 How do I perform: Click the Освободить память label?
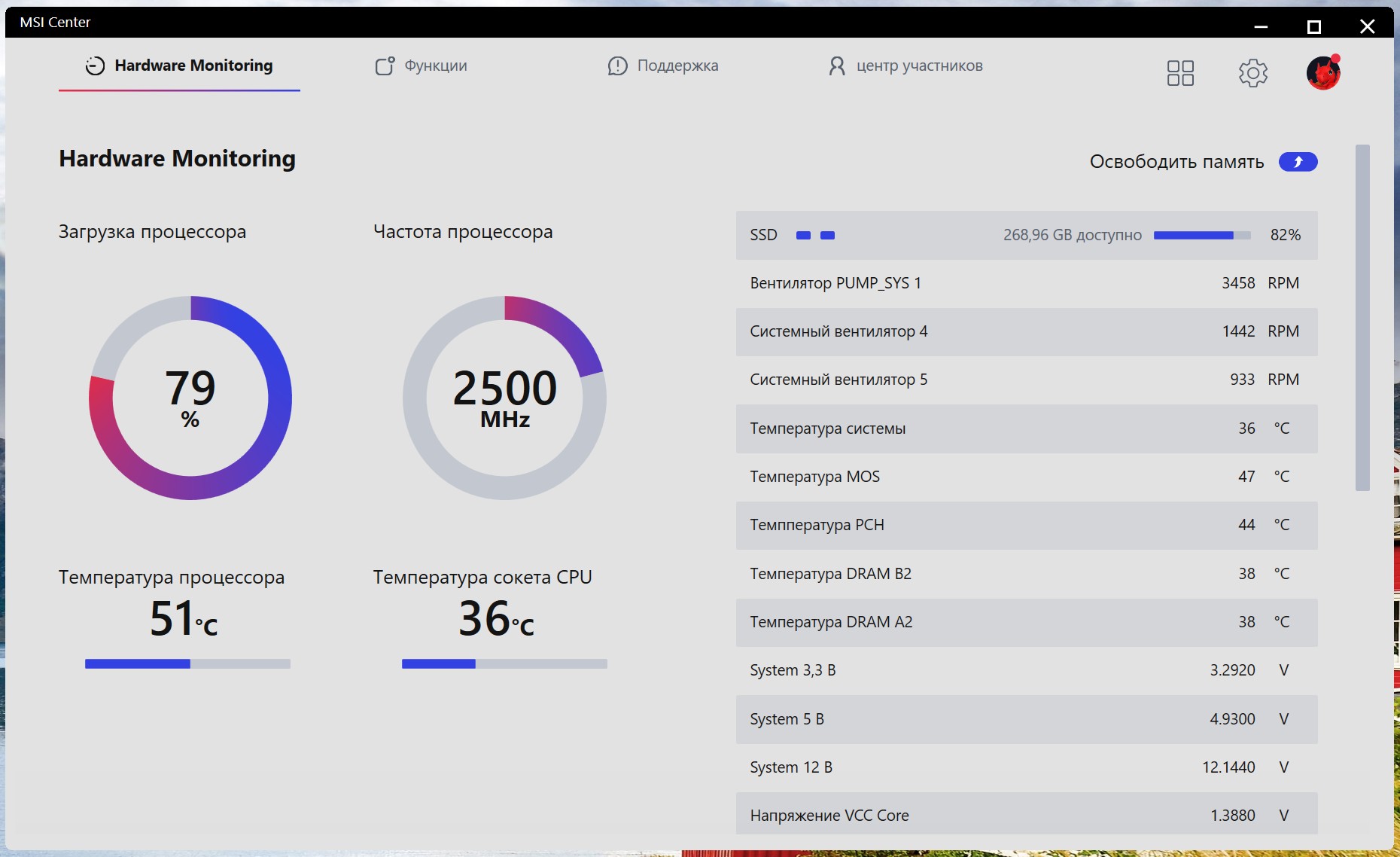click(x=1176, y=162)
